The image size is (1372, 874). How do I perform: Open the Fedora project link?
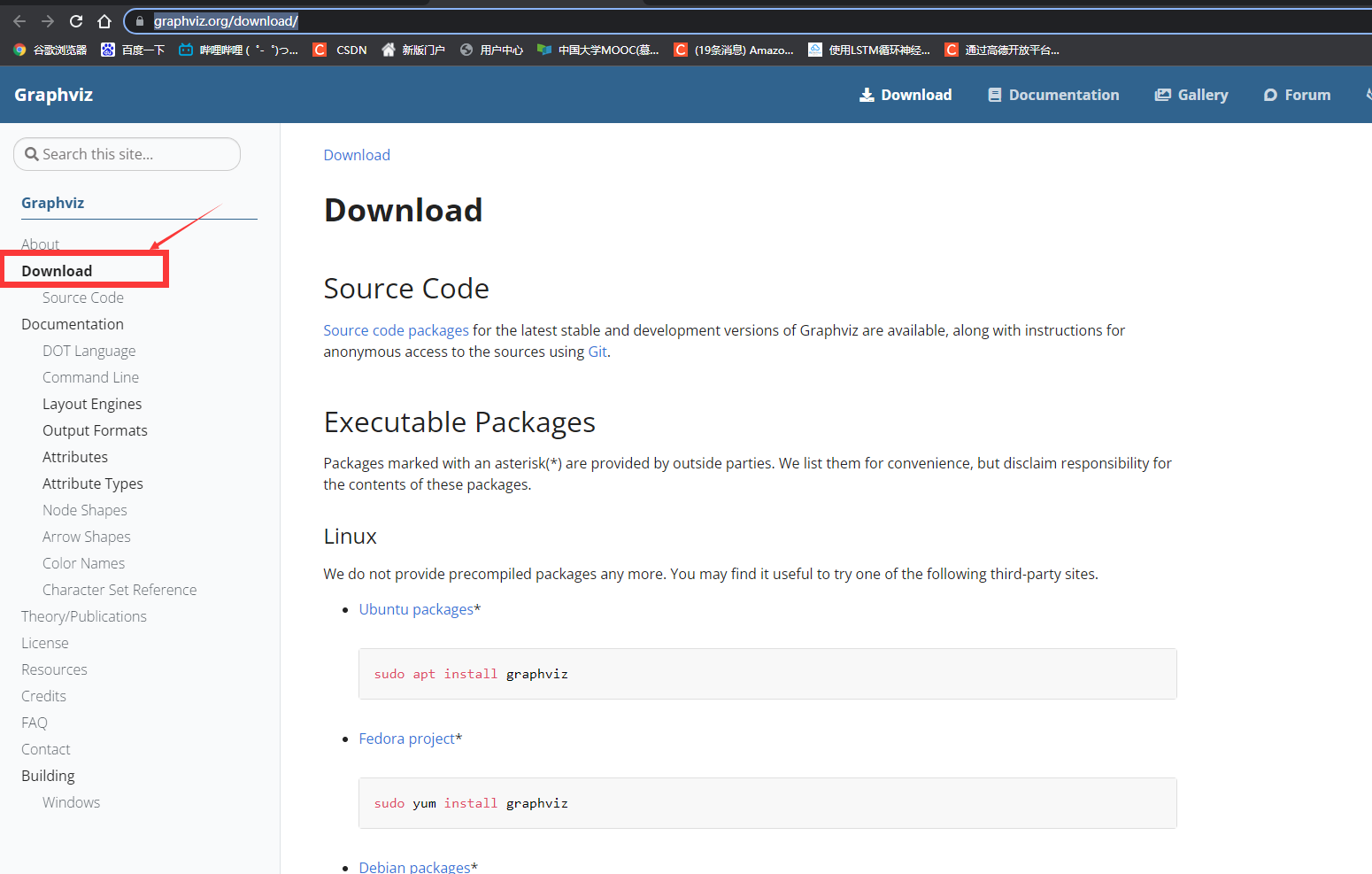coord(406,739)
